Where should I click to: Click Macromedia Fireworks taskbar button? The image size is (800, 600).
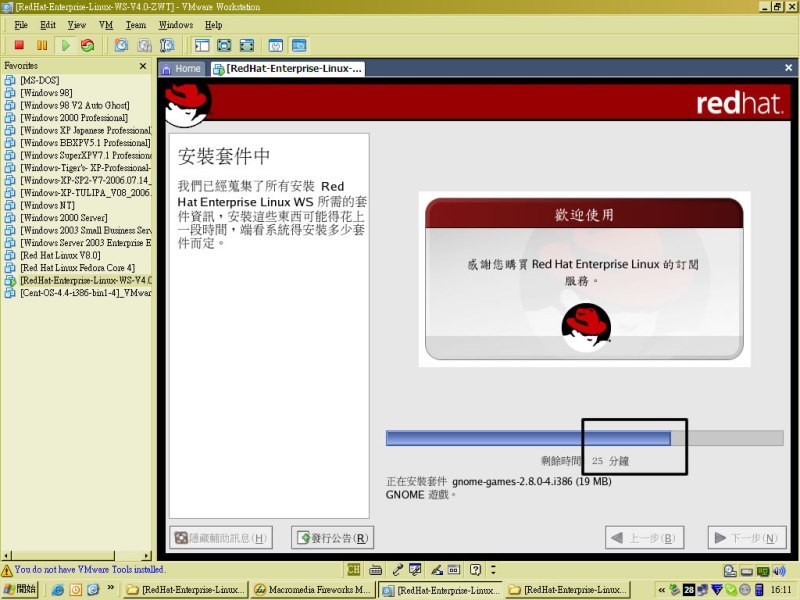[313, 590]
